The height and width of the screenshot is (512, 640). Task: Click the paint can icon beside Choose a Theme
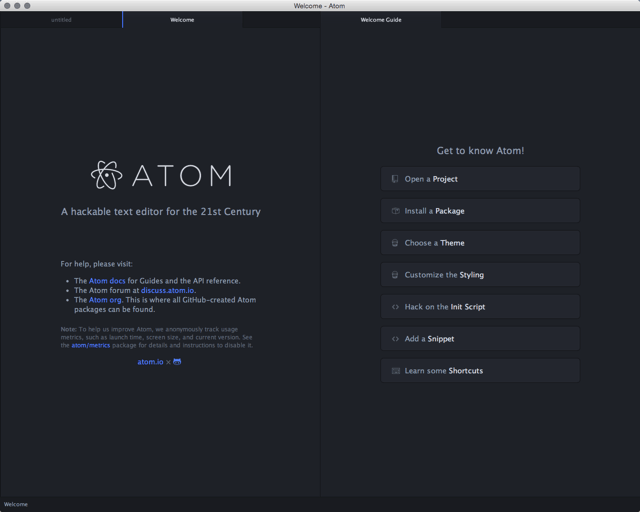[x=395, y=243]
